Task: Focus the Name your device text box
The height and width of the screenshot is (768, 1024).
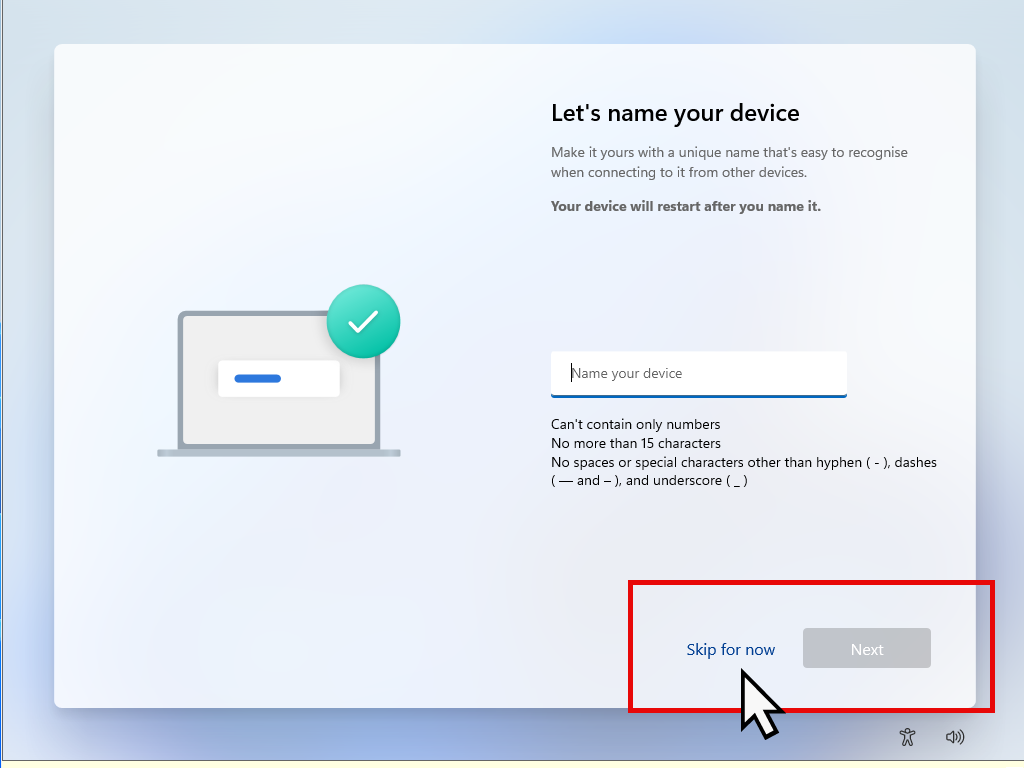Action: pos(698,373)
